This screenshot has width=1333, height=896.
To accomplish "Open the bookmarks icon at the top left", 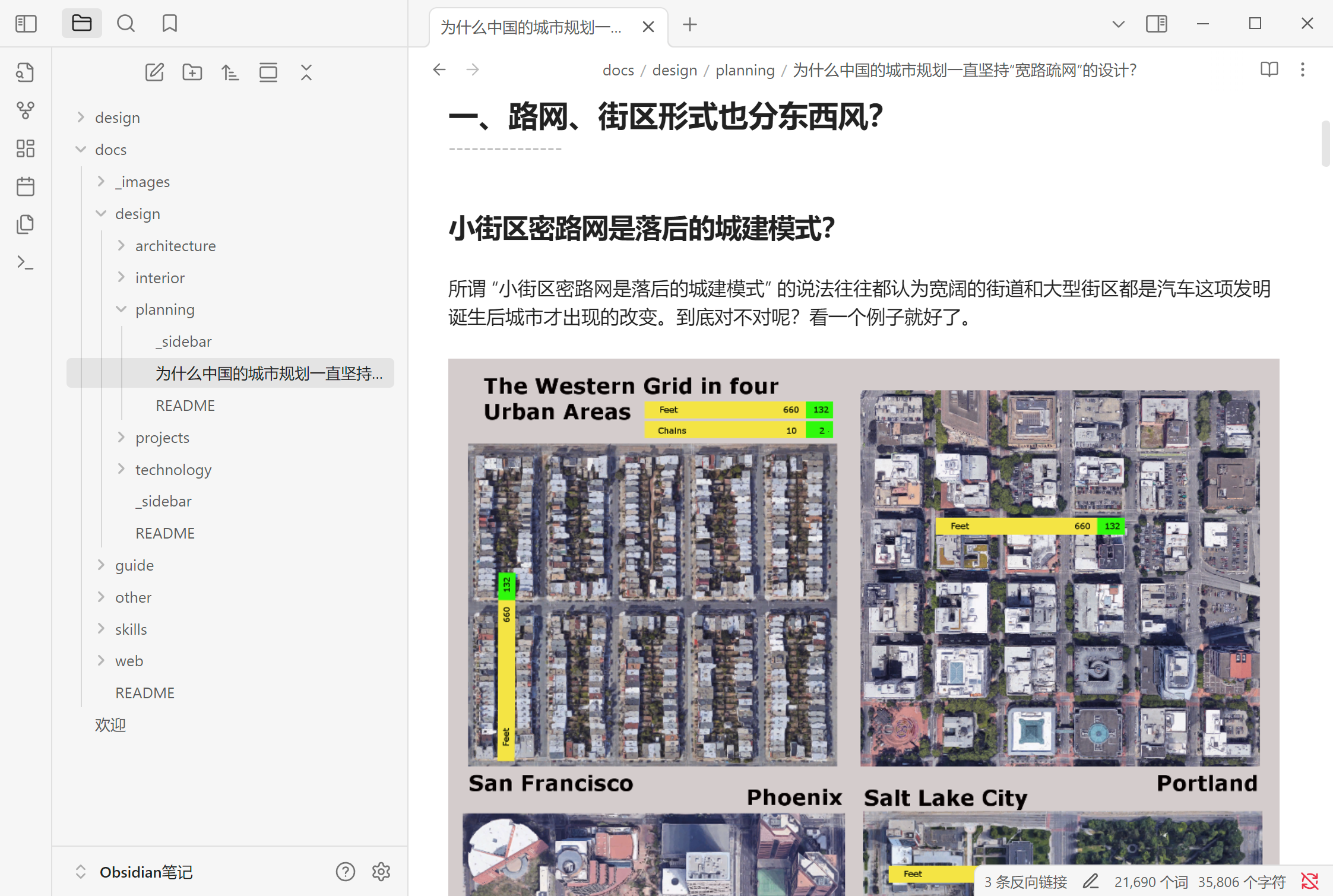I will click(169, 23).
